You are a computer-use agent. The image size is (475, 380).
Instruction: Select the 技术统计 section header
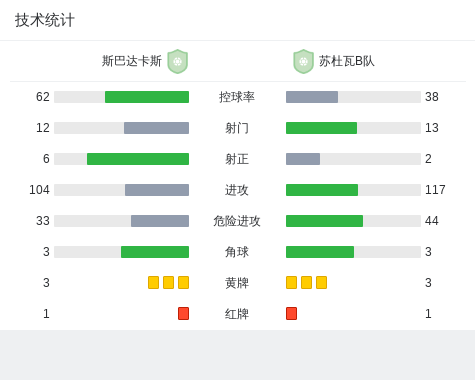(x=45, y=20)
